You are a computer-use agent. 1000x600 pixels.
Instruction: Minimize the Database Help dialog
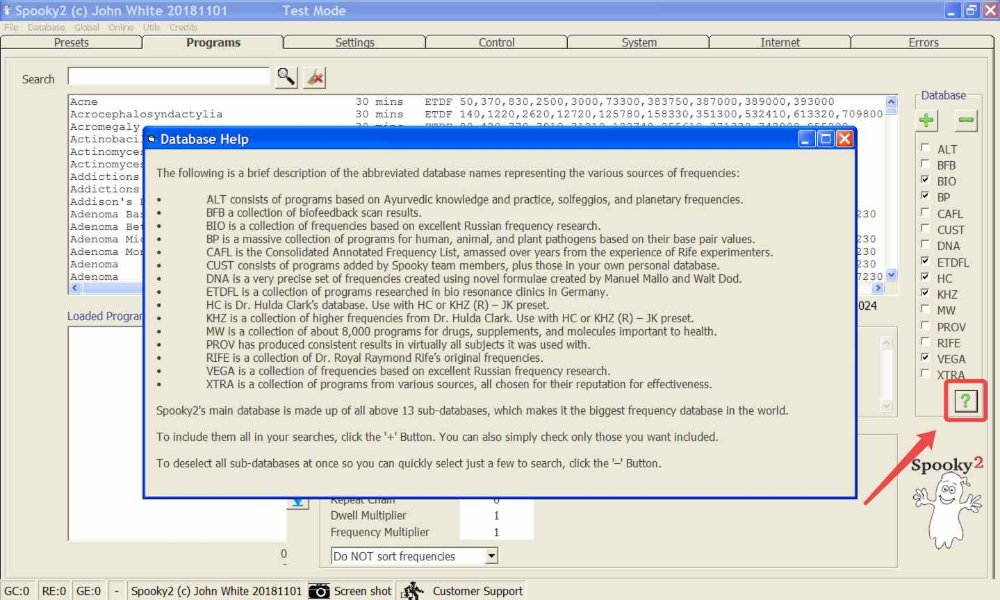[806, 138]
